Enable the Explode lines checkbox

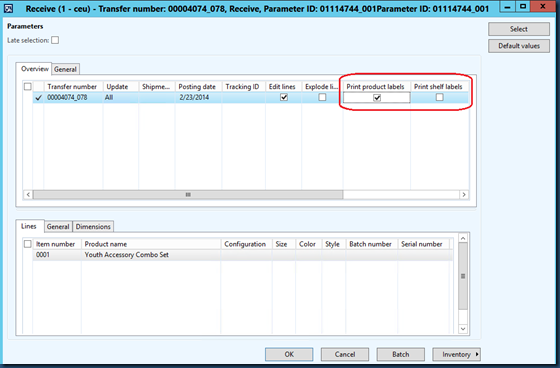(x=322, y=97)
